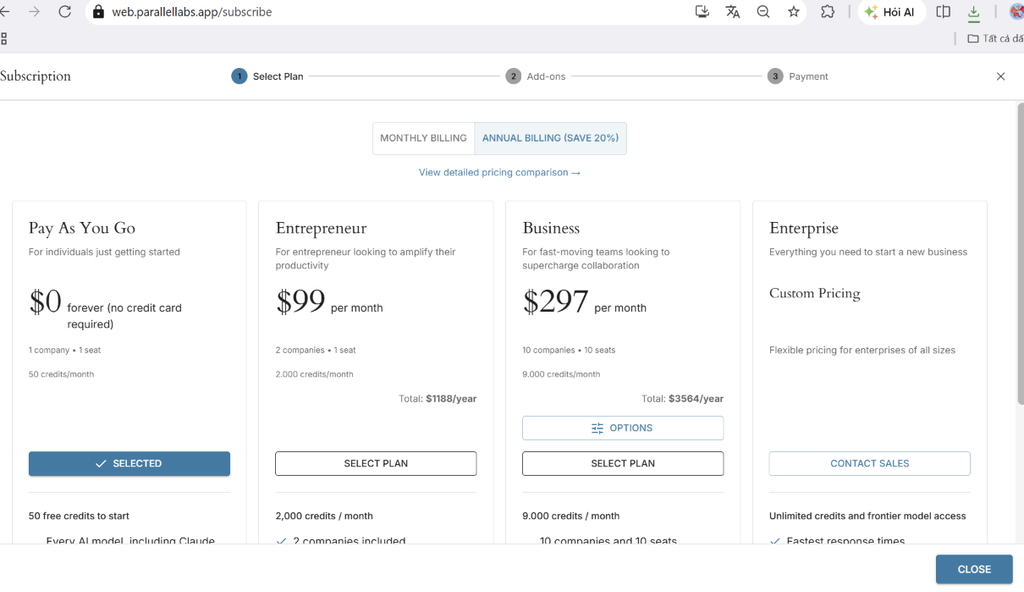
Task: Select the Entrepreneur plan
Action: pyautogui.click(x=376, y=463)
